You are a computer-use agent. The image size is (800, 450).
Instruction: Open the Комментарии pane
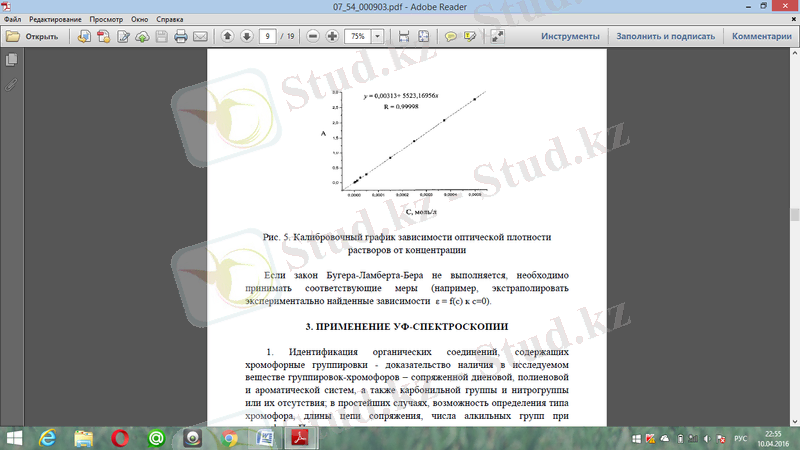(x=761, y=37)
